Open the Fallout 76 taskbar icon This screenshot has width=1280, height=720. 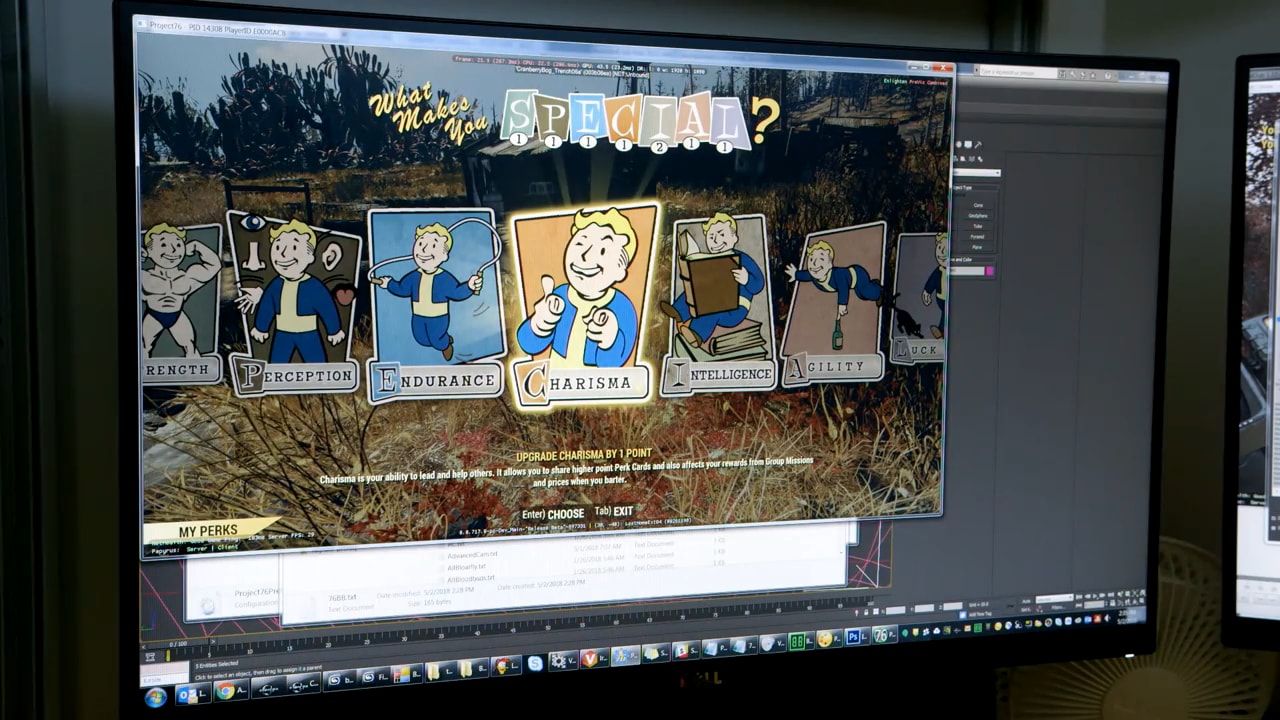click(x=885, y=634)
